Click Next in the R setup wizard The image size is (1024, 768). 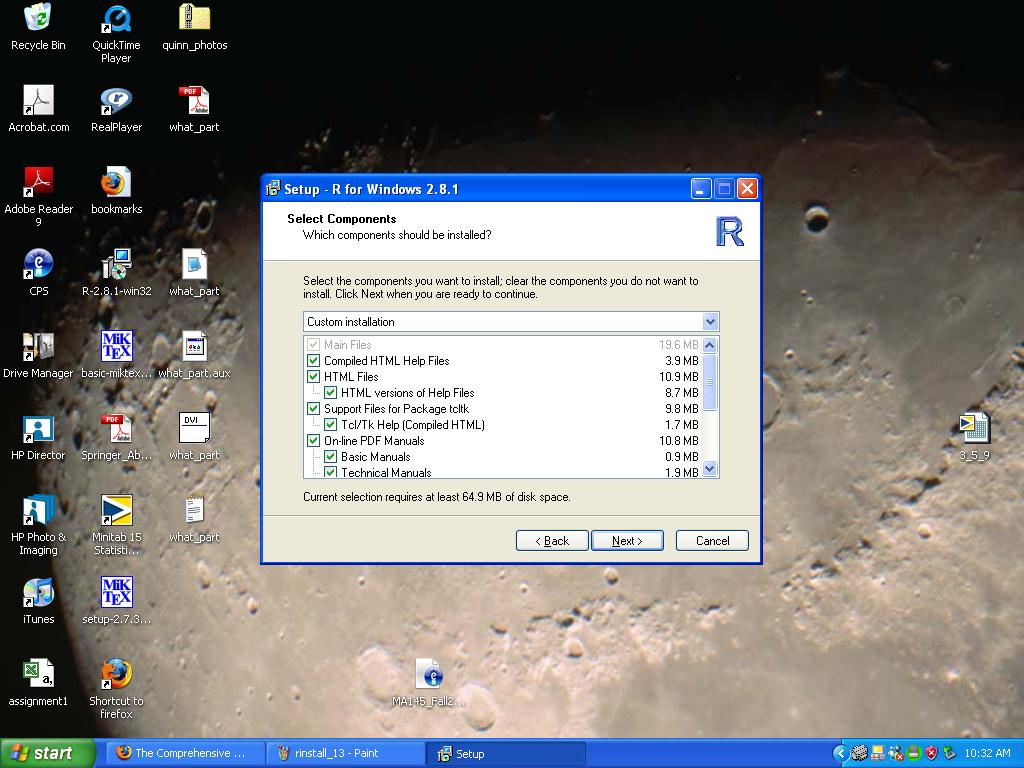627,540
